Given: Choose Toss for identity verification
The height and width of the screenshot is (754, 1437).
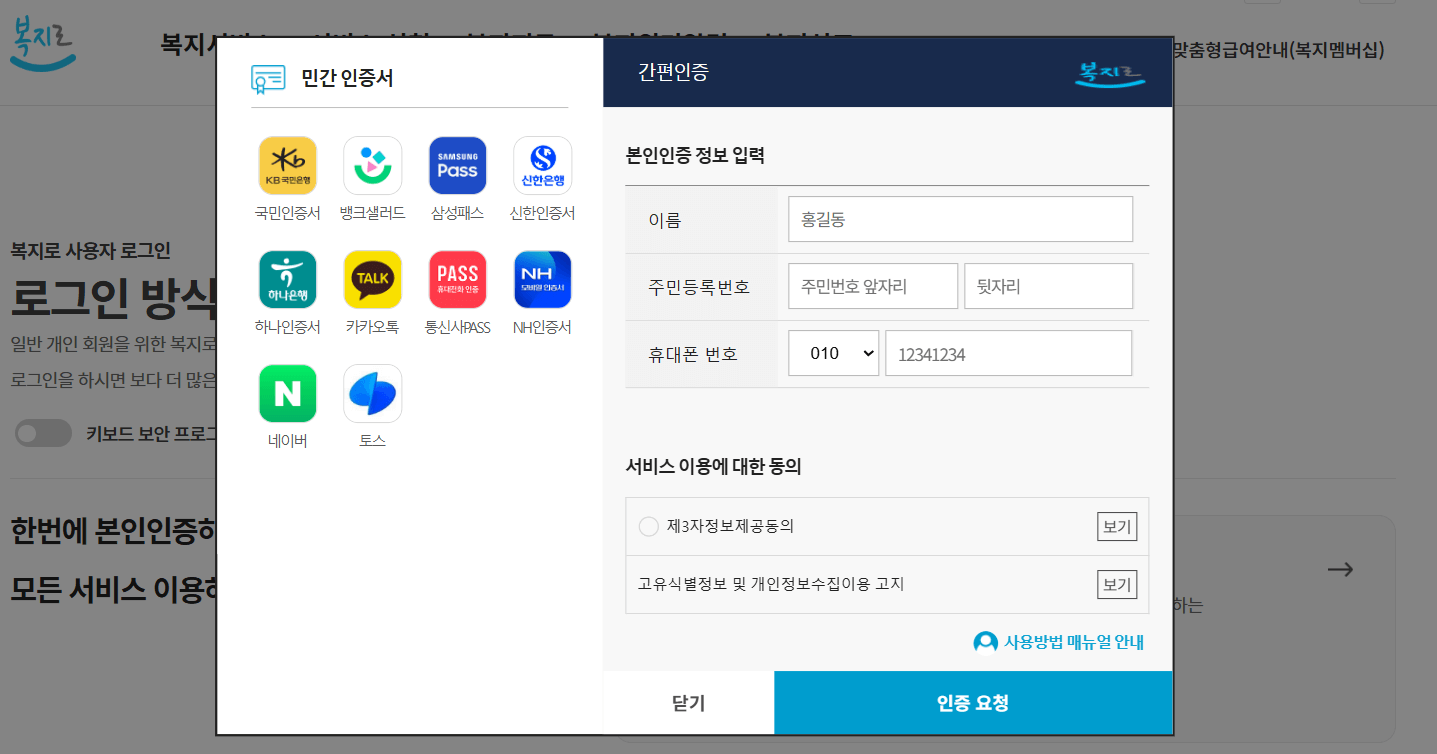Looking at the screenshot, I should [372, 392].
